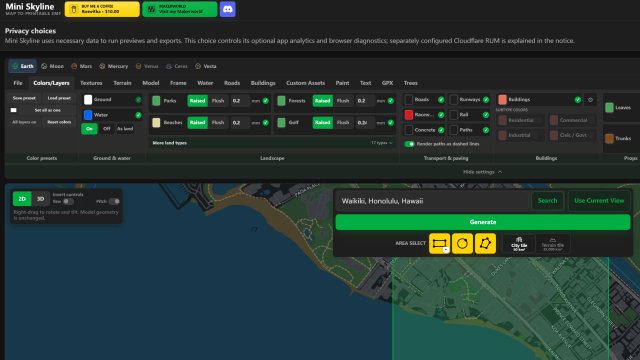Viewport: 640px width, 360px height.
Task: Set water mode to Off
Action: click(107, 129)
